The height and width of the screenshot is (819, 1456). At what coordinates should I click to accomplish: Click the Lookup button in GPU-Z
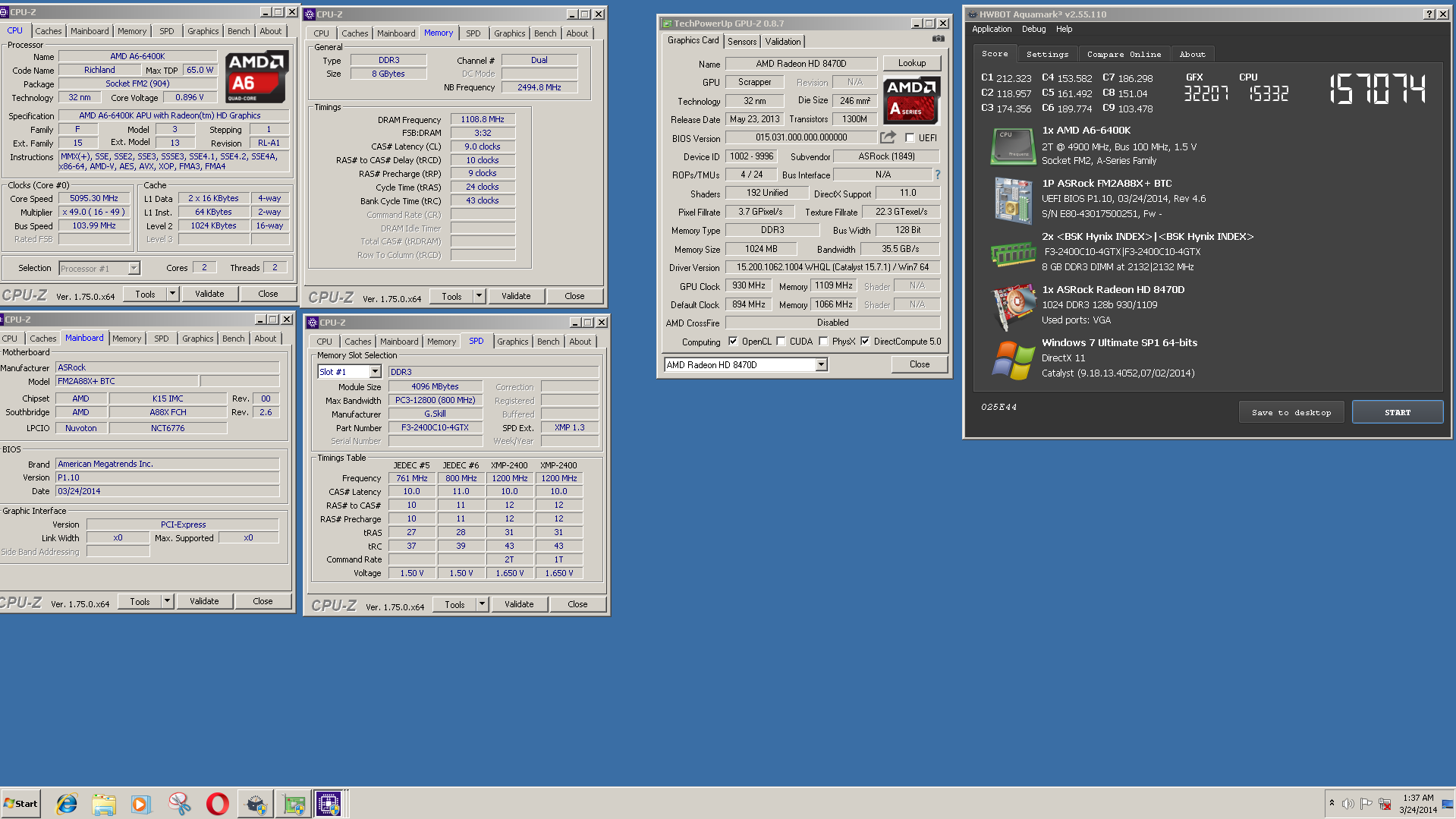pyautogui.click(x=911, y=63)
